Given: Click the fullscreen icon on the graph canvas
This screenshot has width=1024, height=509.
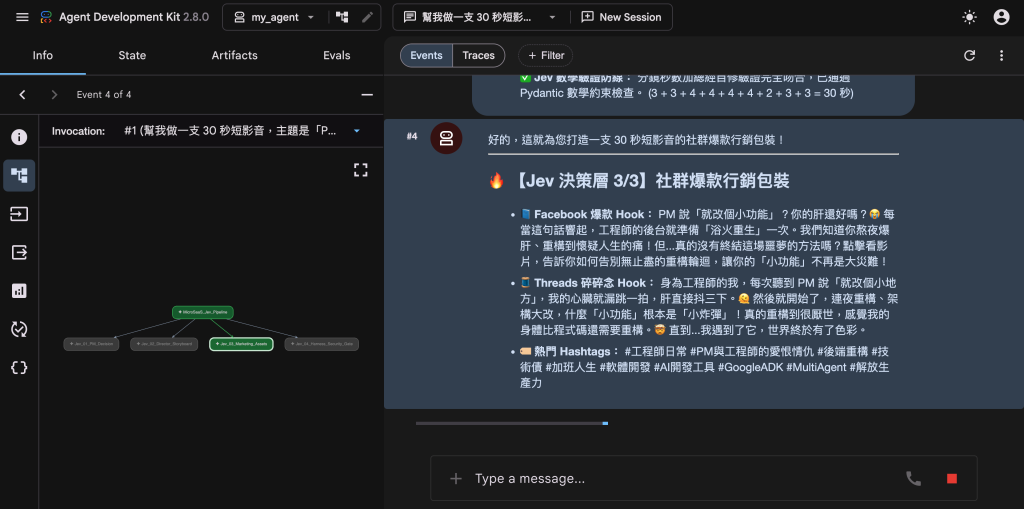Looking at the screenshot, I should (x=360, y=171).
